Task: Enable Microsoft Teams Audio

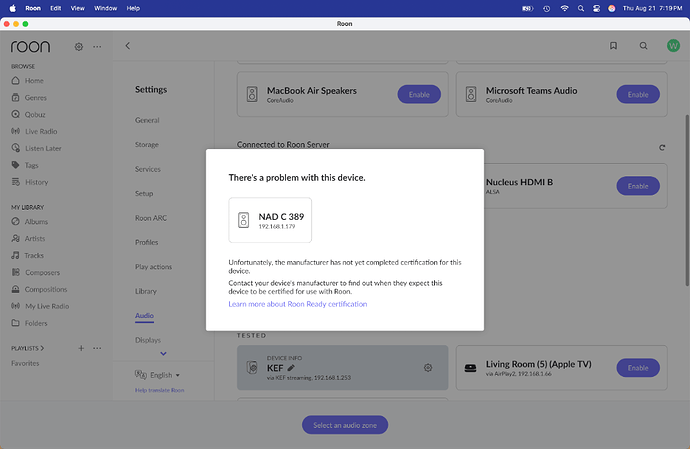Action: 638,94
